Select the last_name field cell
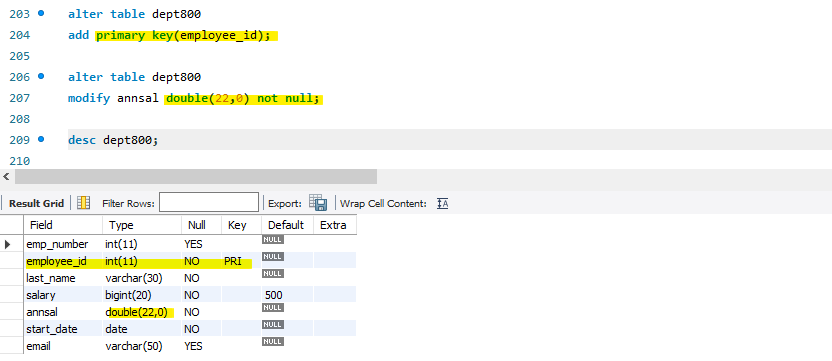Image resolution: width=832 pixels, height=361 pixels. tap(63, 278)
